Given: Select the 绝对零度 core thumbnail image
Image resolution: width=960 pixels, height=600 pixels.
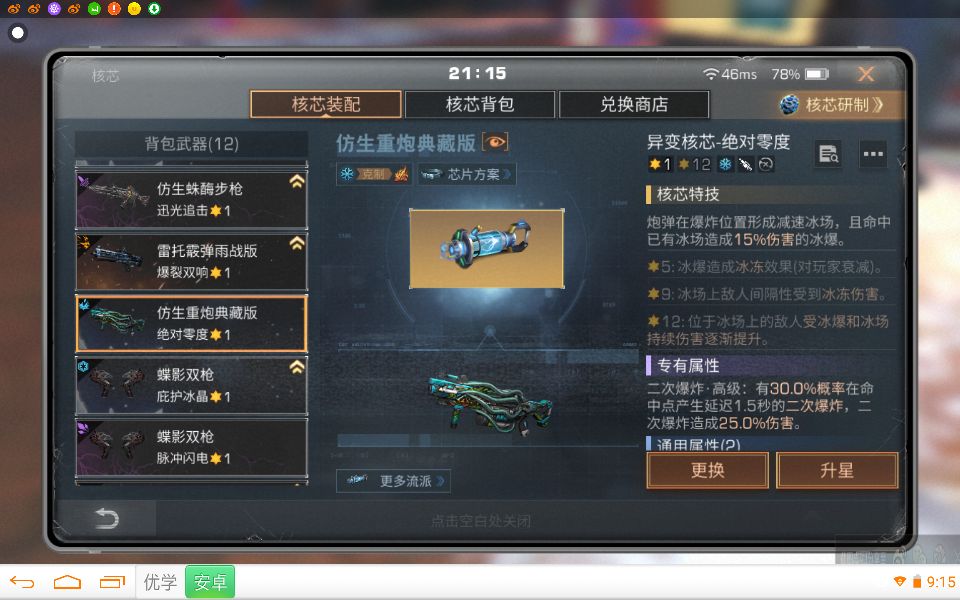Looking at the screenshot, I should tap(487, 249).
